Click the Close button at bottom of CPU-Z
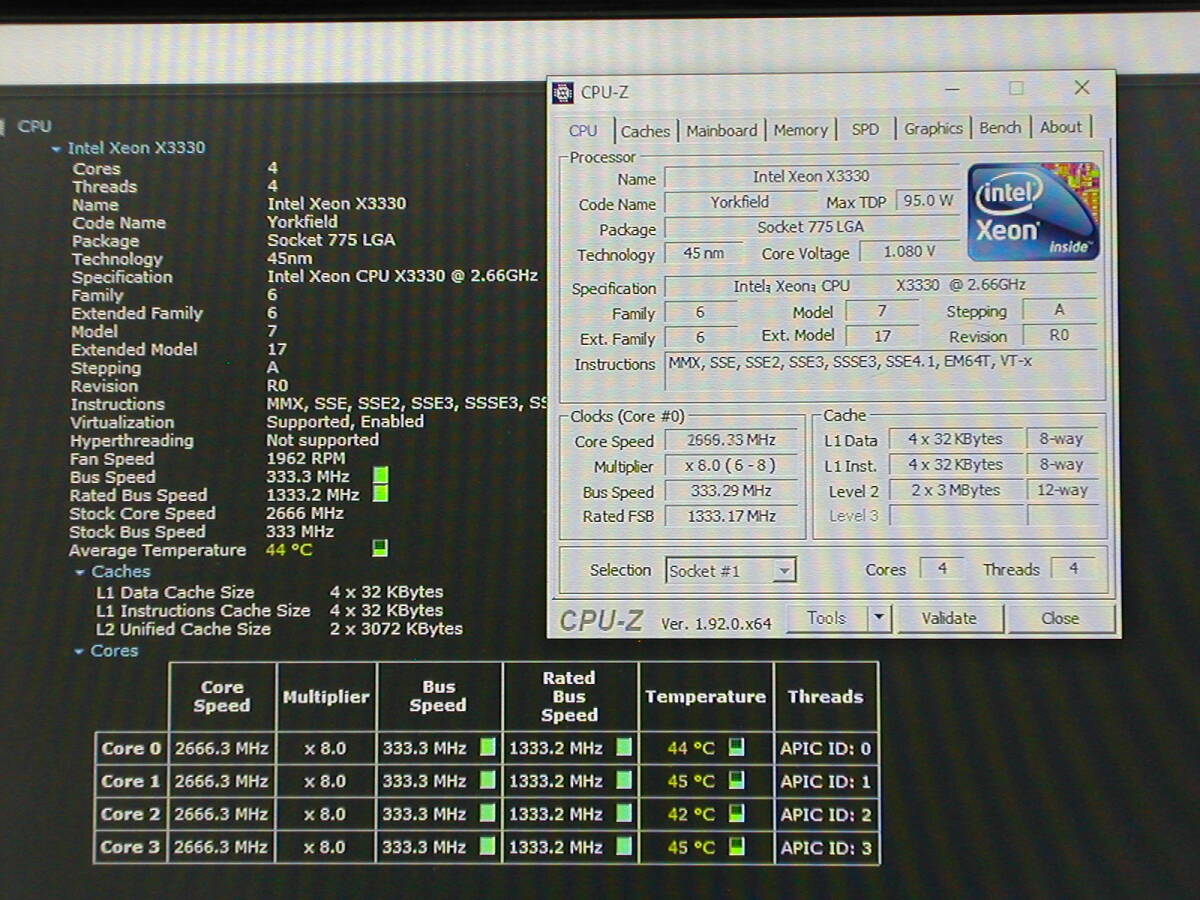The height and width of the screenshot is (900, 1200). click(1060, 618)
